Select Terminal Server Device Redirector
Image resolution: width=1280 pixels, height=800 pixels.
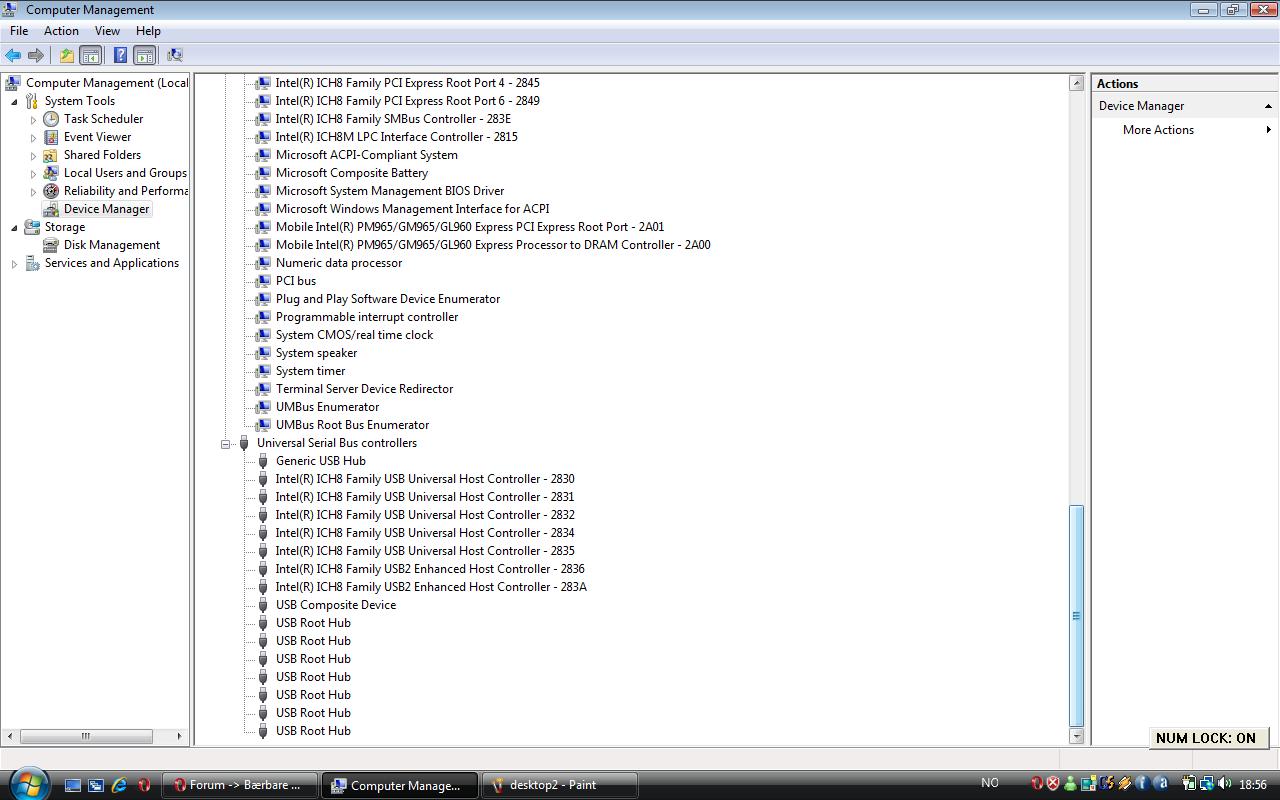[x=364, y=389]
